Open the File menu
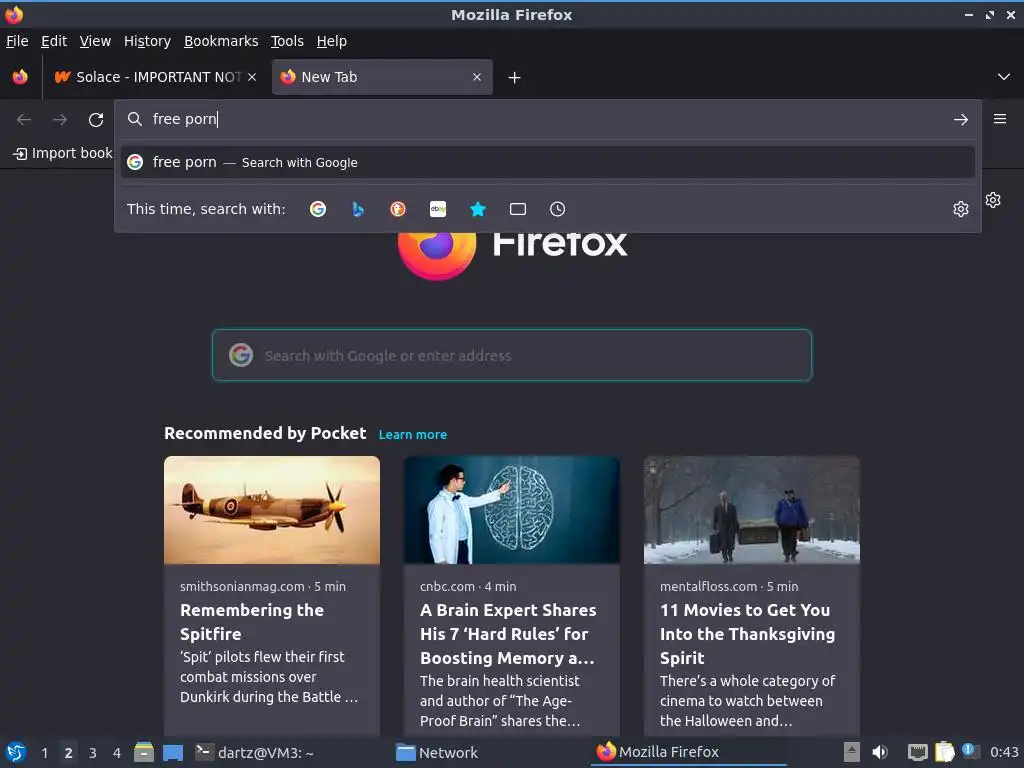Viewport: 1024px width, 768px height. [x=17, y=41]
